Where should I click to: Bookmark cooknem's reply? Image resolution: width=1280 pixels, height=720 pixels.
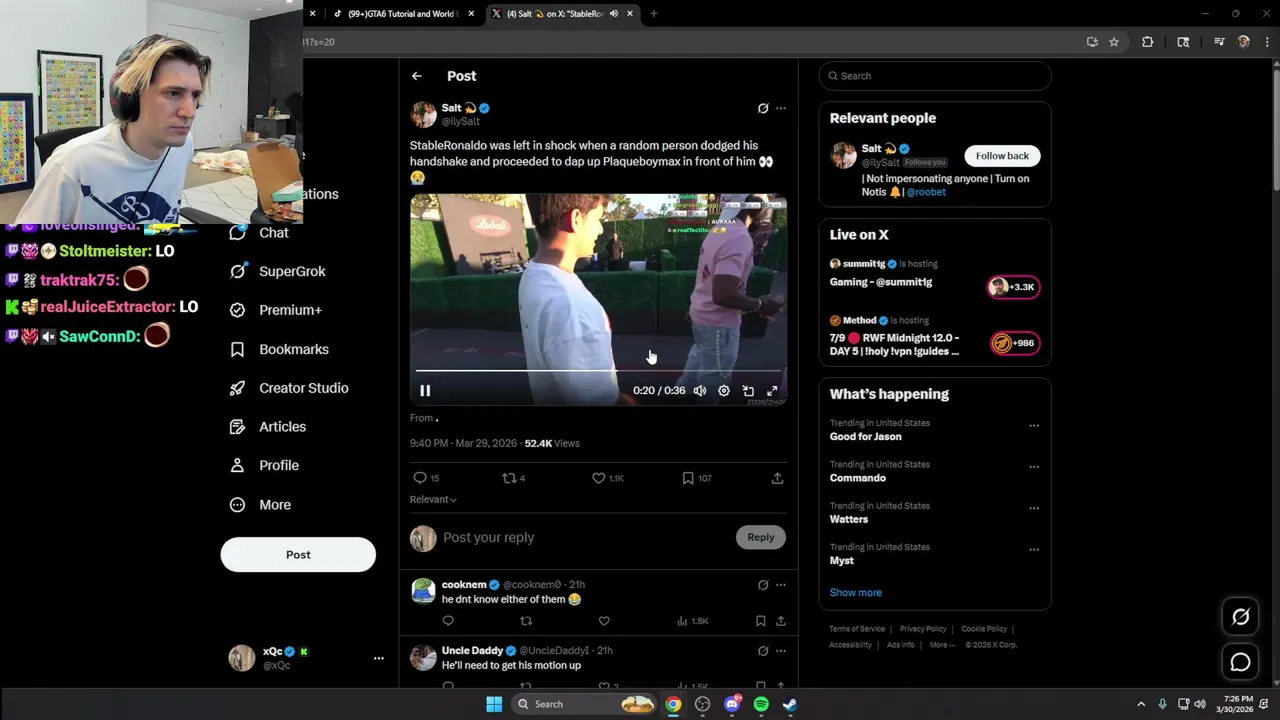[761, 621]
